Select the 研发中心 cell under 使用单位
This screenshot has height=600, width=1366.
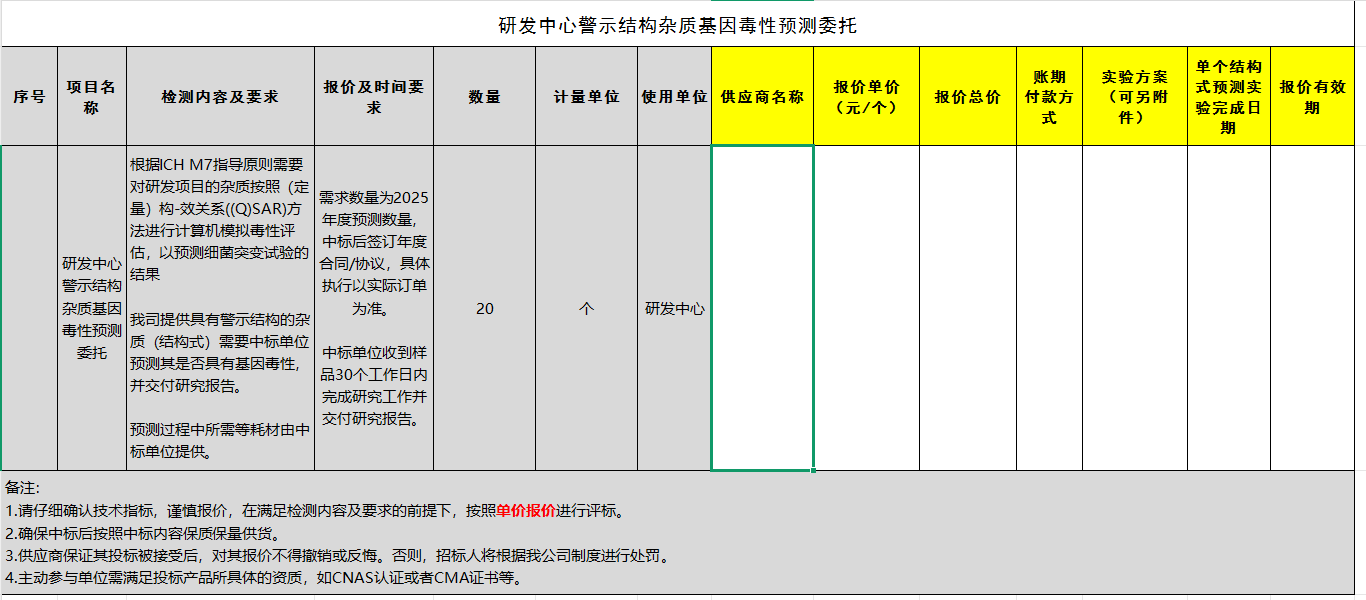(x=675, y=309)
